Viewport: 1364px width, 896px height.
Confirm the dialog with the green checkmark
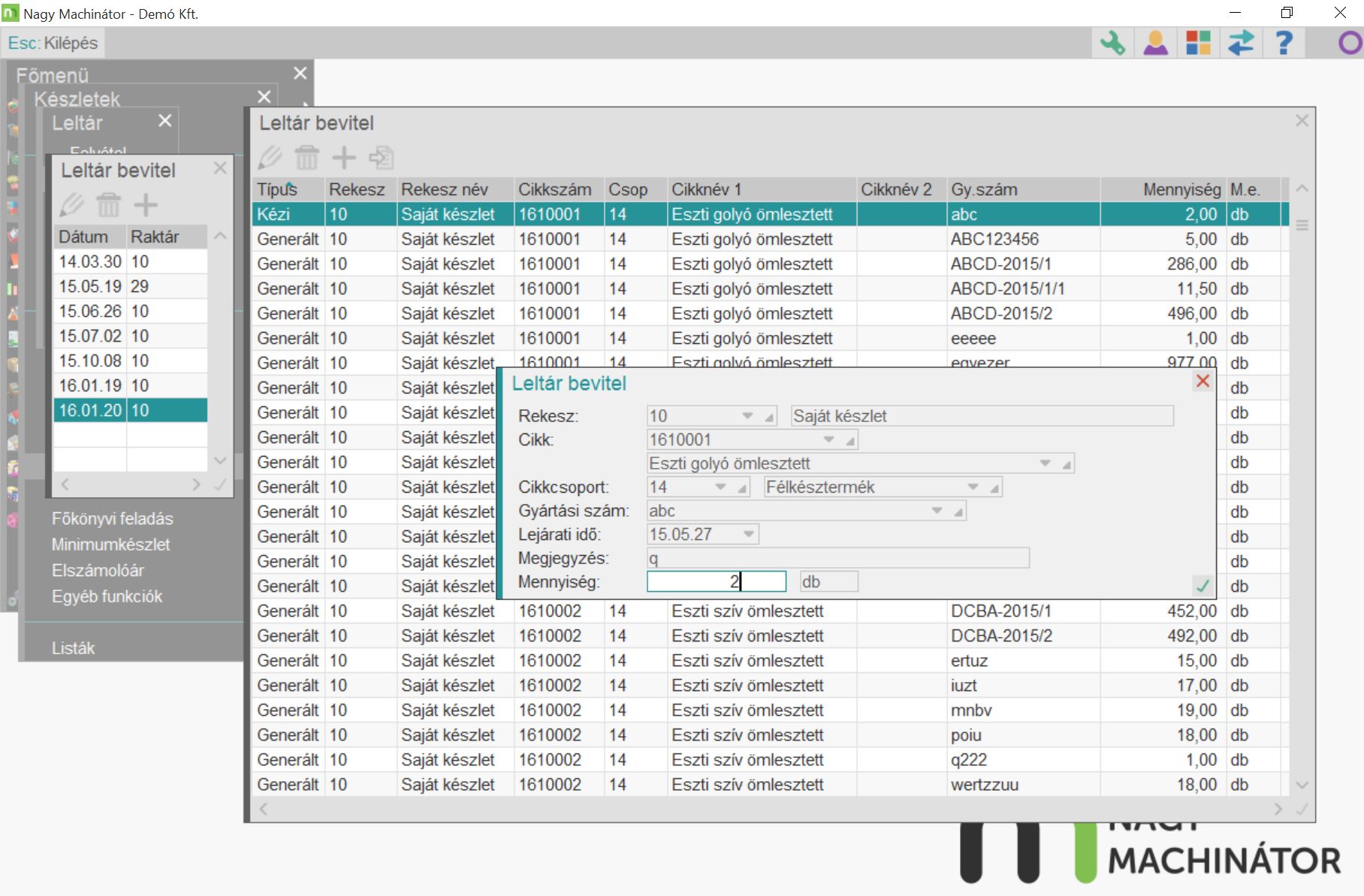point(1203,585)
